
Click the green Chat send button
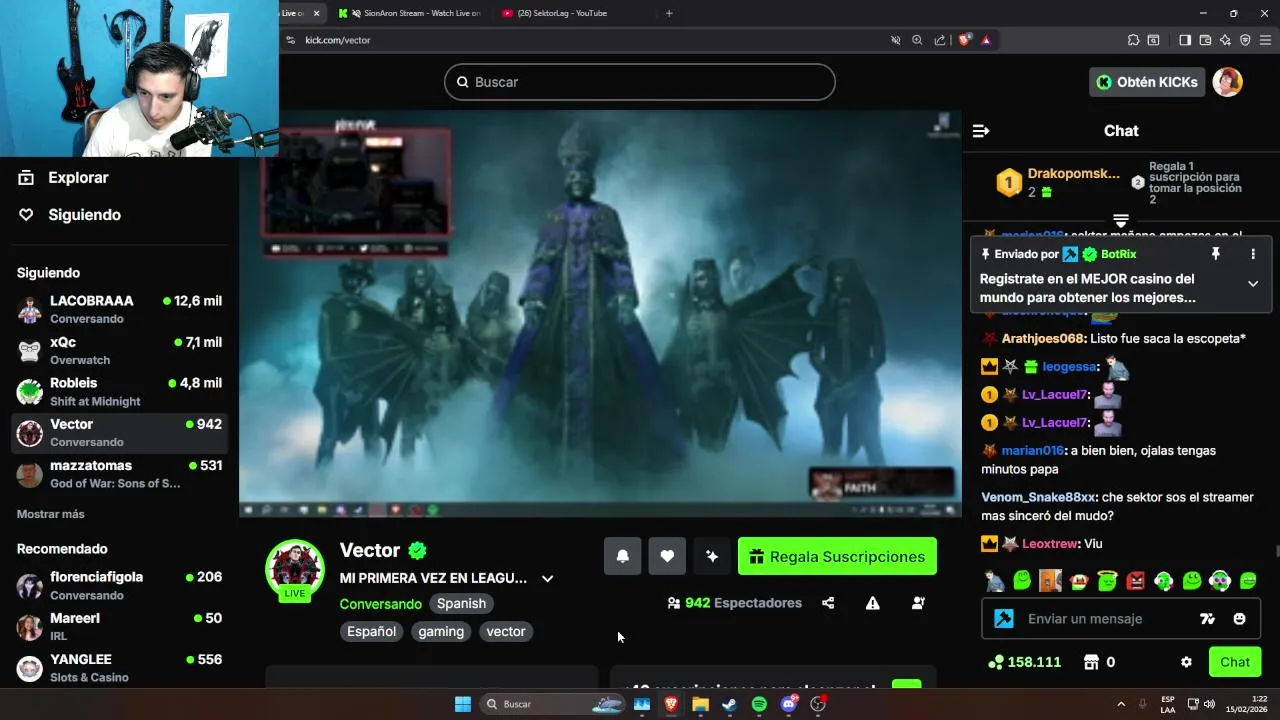(x=1234, y=662)
